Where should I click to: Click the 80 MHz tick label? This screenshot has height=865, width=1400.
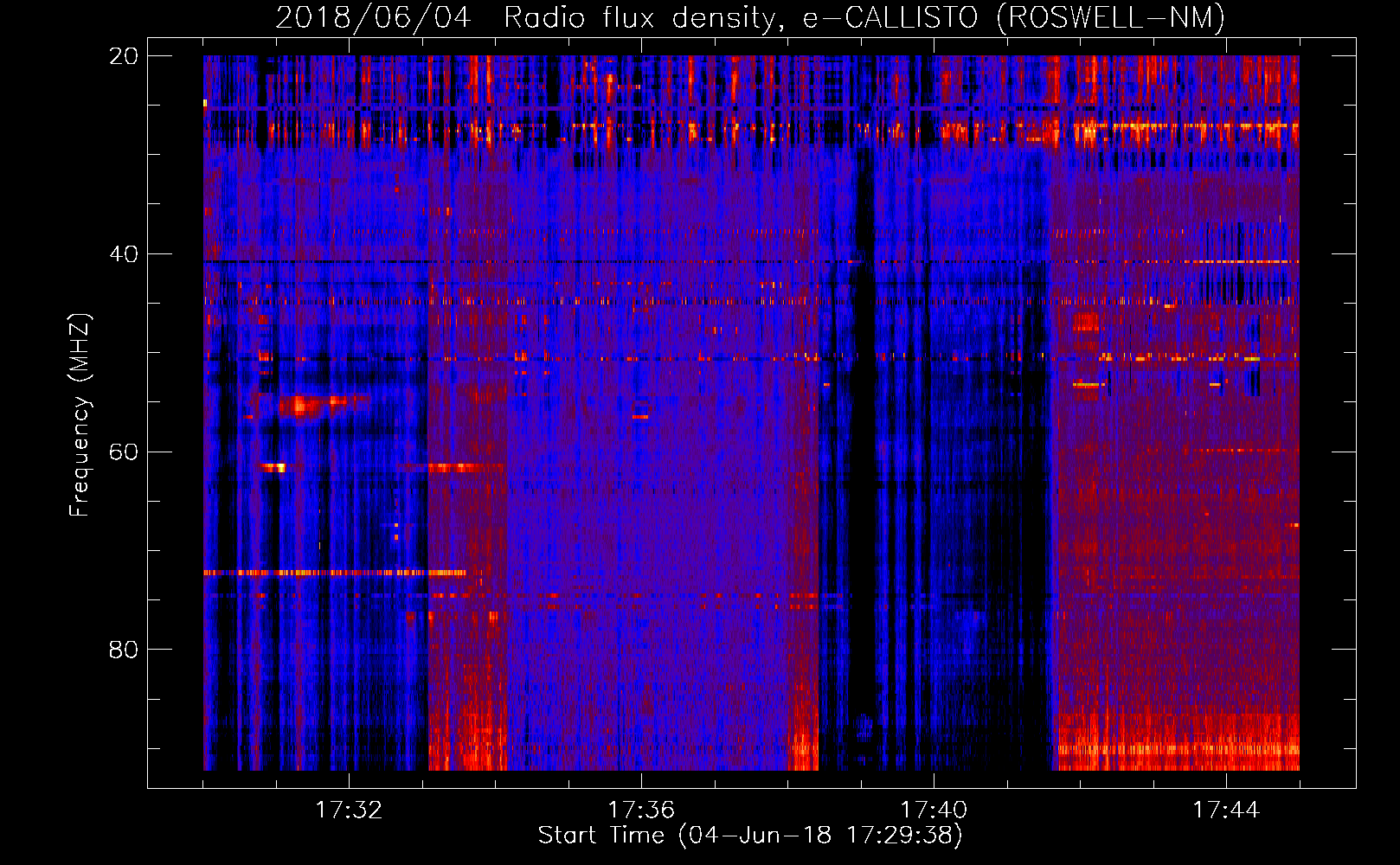tap(124, 650)
